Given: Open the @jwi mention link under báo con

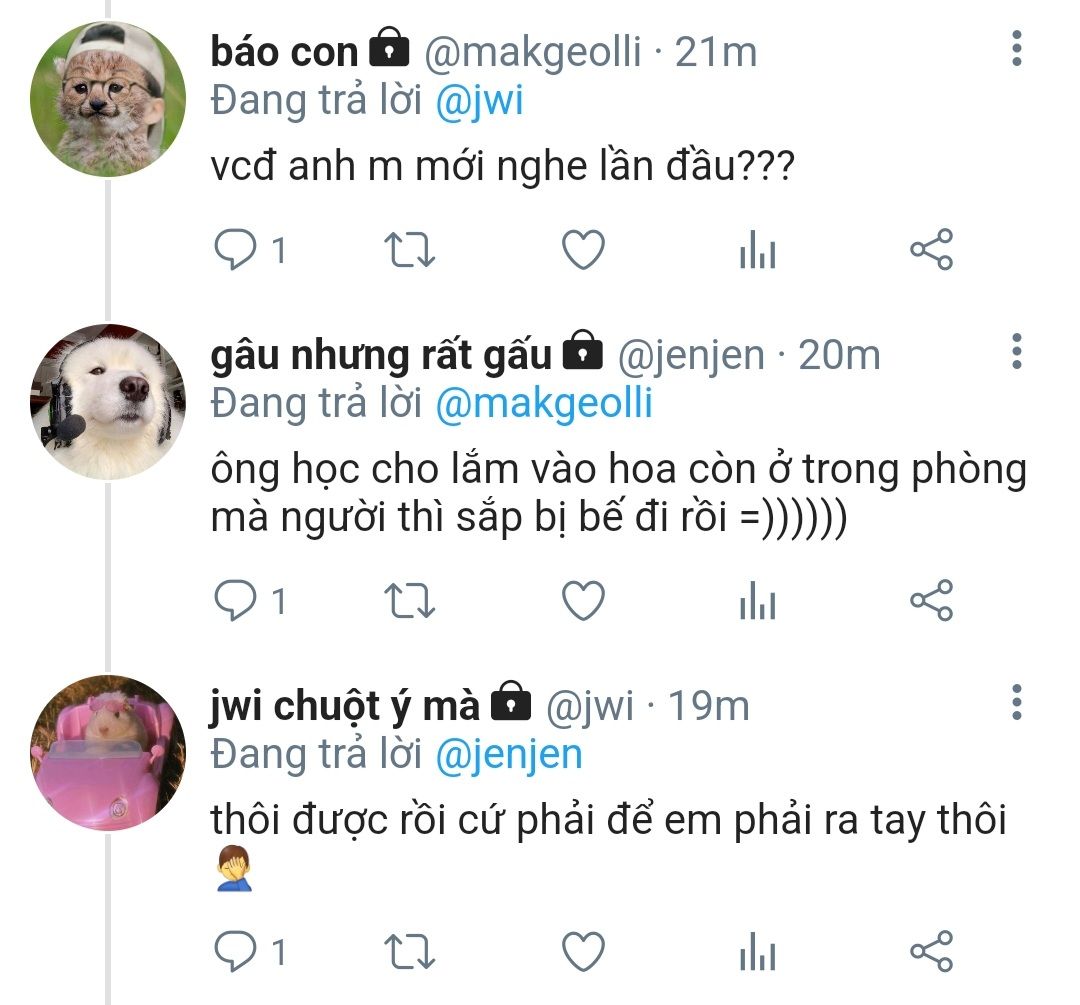Looking at the screenshot, I should pos(479,101).
